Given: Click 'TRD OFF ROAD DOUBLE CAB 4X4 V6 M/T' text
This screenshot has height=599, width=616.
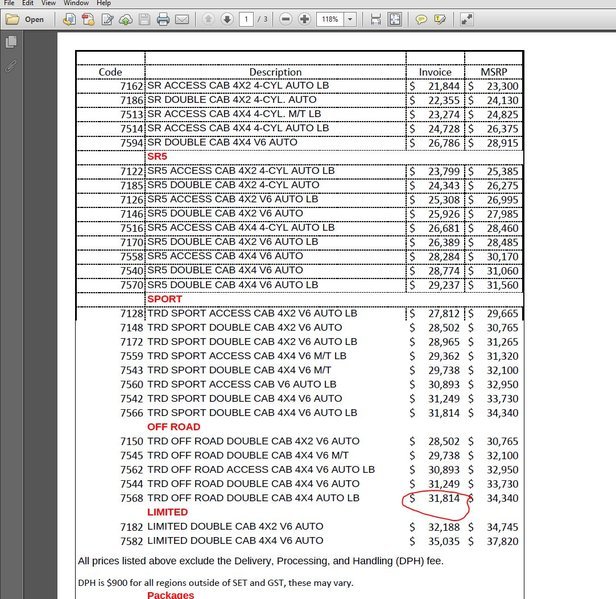Looking at the screenshot, I should point(248,456).
